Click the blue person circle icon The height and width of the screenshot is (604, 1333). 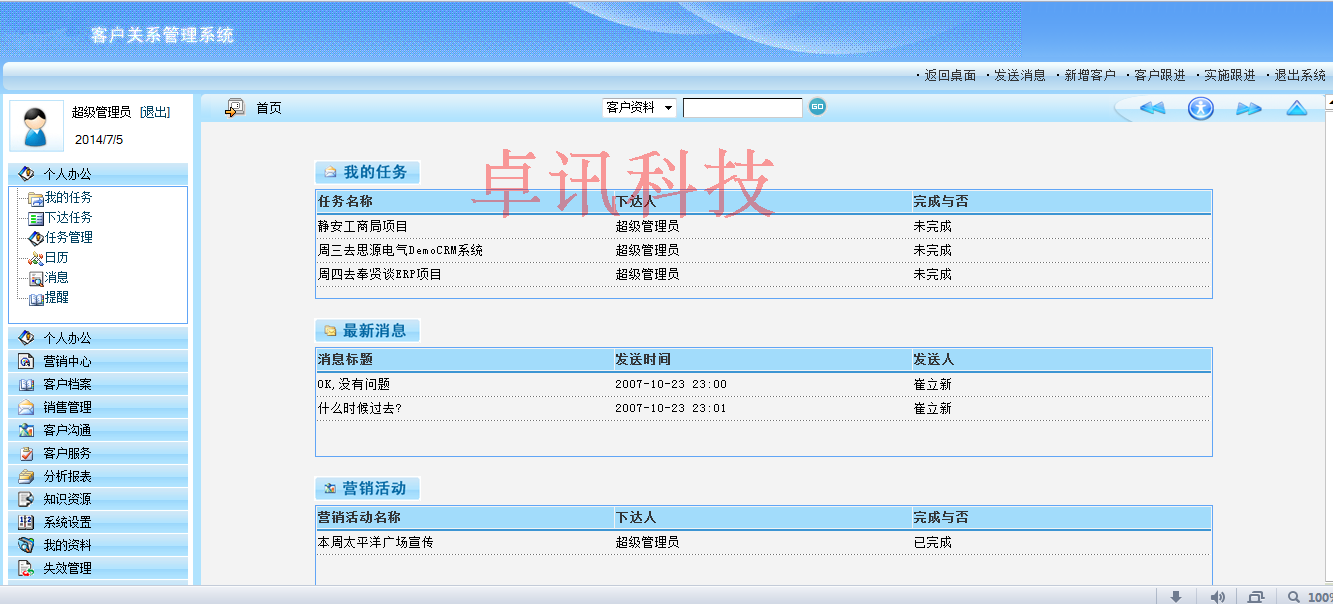[x=1200, y=108]
